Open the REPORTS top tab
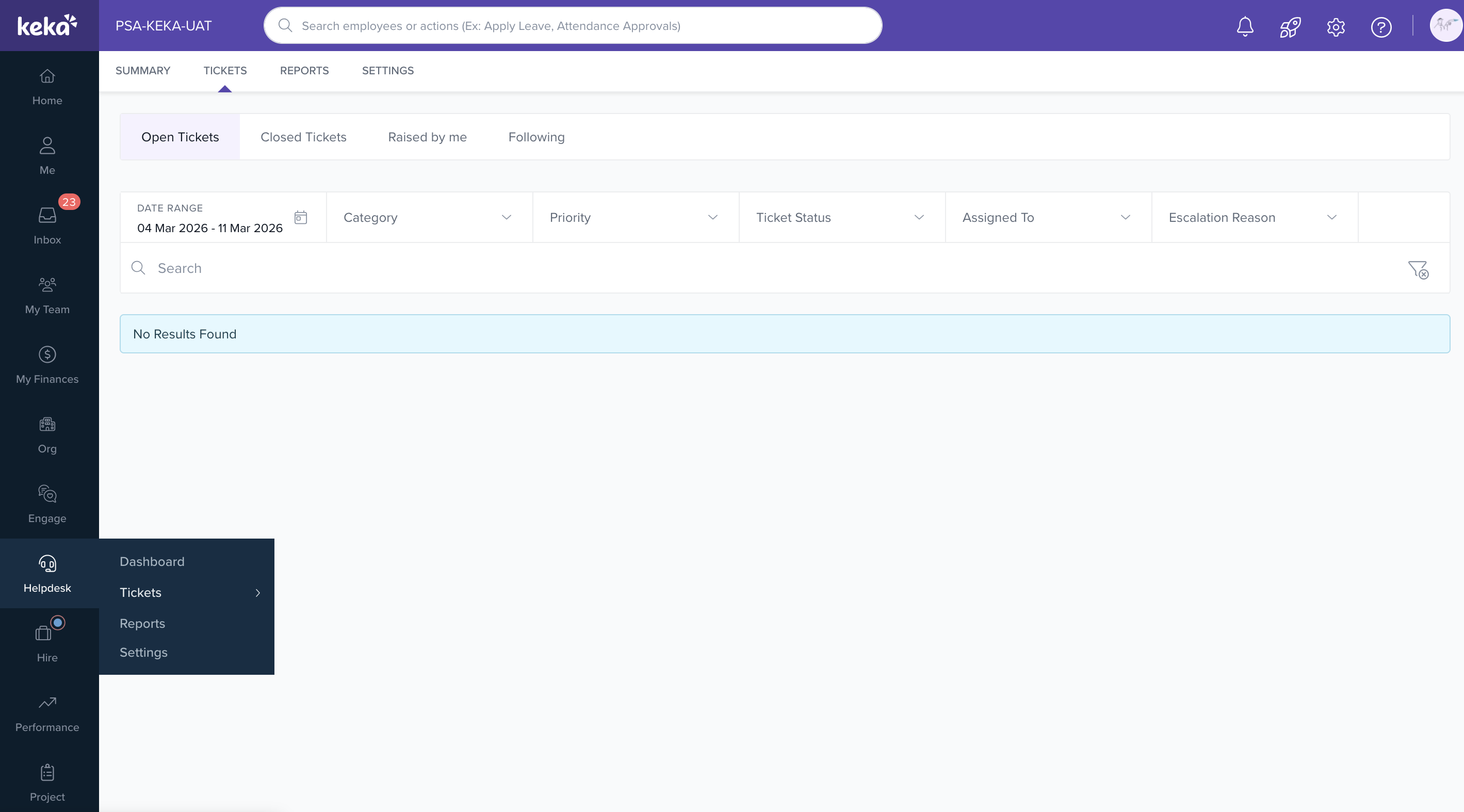The image size is (1464, 812). pos(304,71)
